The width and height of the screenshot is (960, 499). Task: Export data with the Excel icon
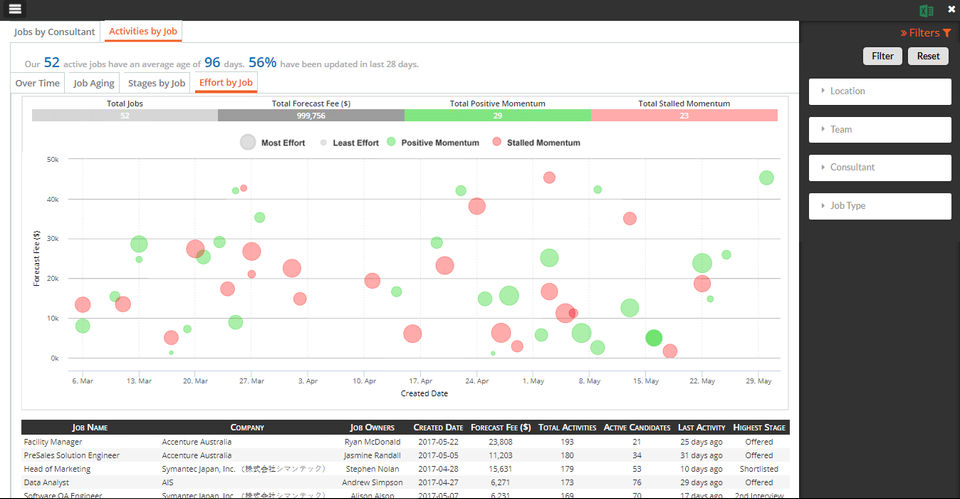point(926,10)
